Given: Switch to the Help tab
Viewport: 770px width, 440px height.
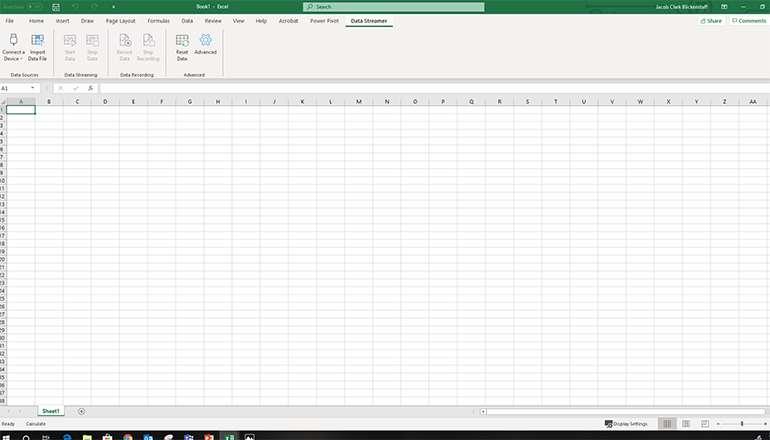Looking at the screenshot, I should click(261, 21).
